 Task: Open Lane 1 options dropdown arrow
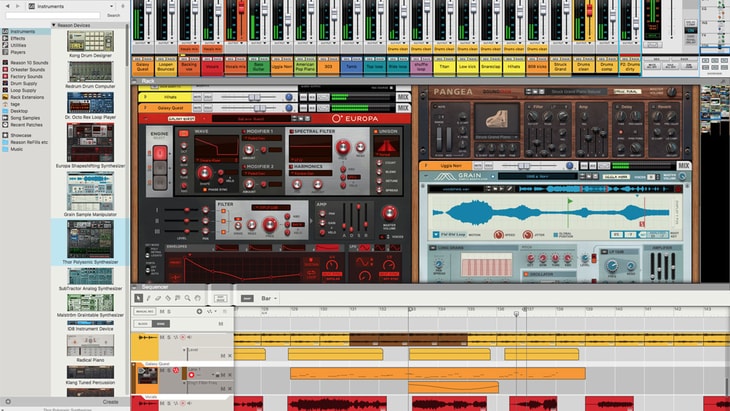(215, 375)
